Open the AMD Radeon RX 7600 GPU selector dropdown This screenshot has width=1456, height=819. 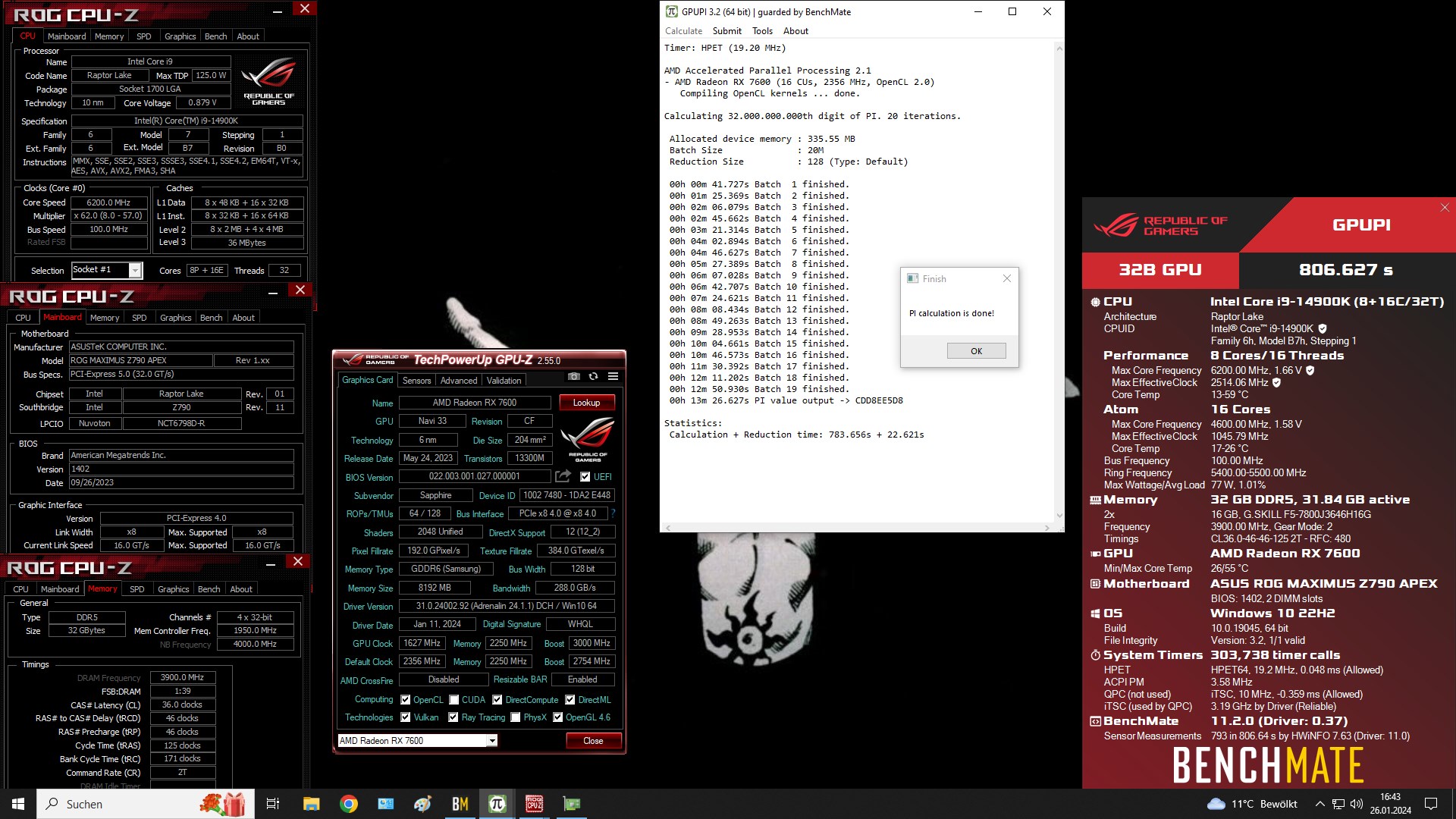click(492, 741)
